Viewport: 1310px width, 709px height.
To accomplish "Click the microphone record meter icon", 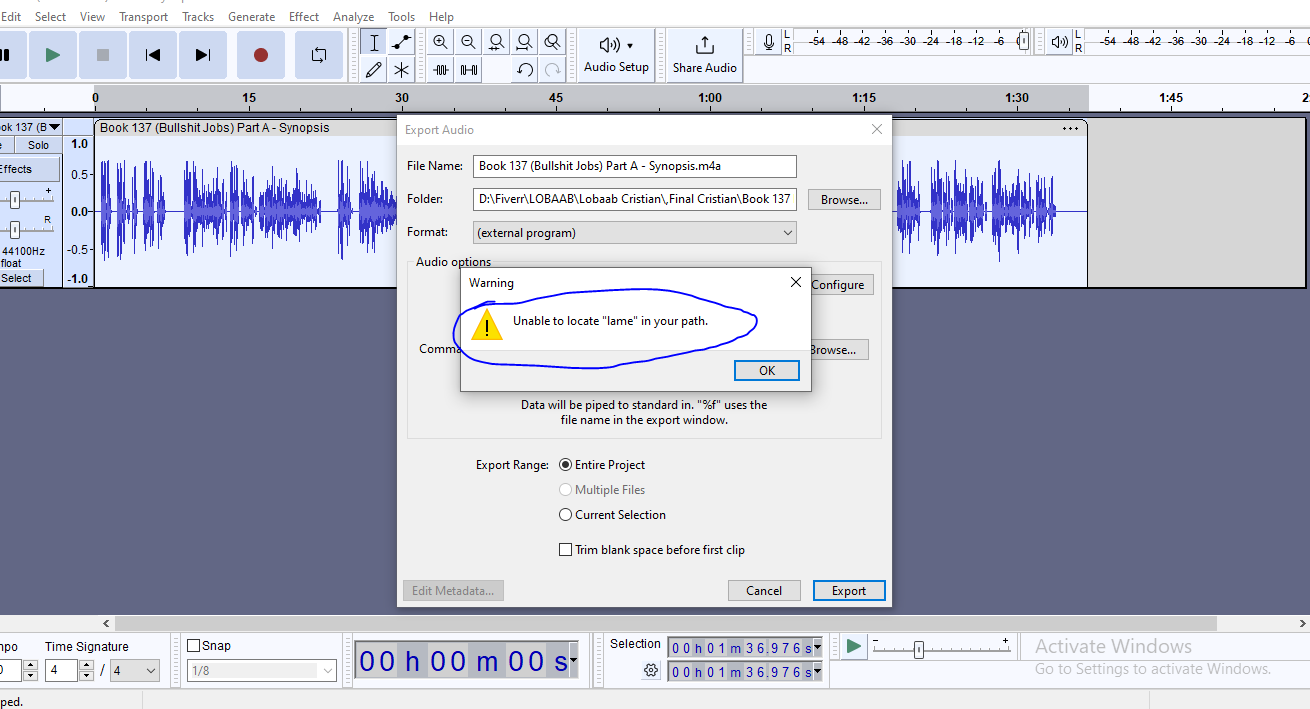I will (x=768, y=42).
